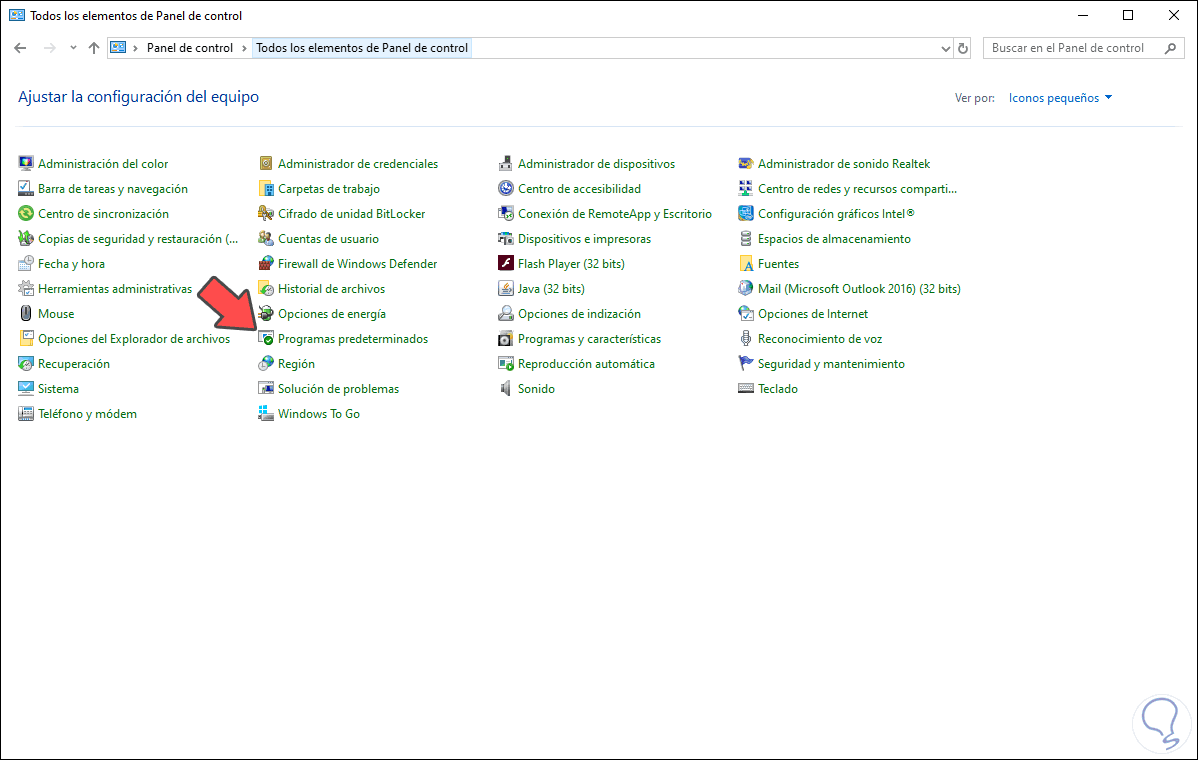Click the Forward navigation arrow
The height and width of the screenshot is (760, 1198).
click(x=50, y=48)
